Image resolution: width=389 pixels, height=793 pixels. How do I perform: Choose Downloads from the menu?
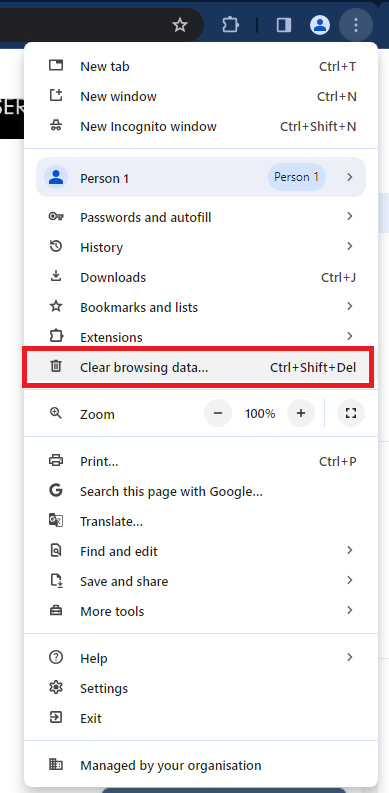[201, 277]
